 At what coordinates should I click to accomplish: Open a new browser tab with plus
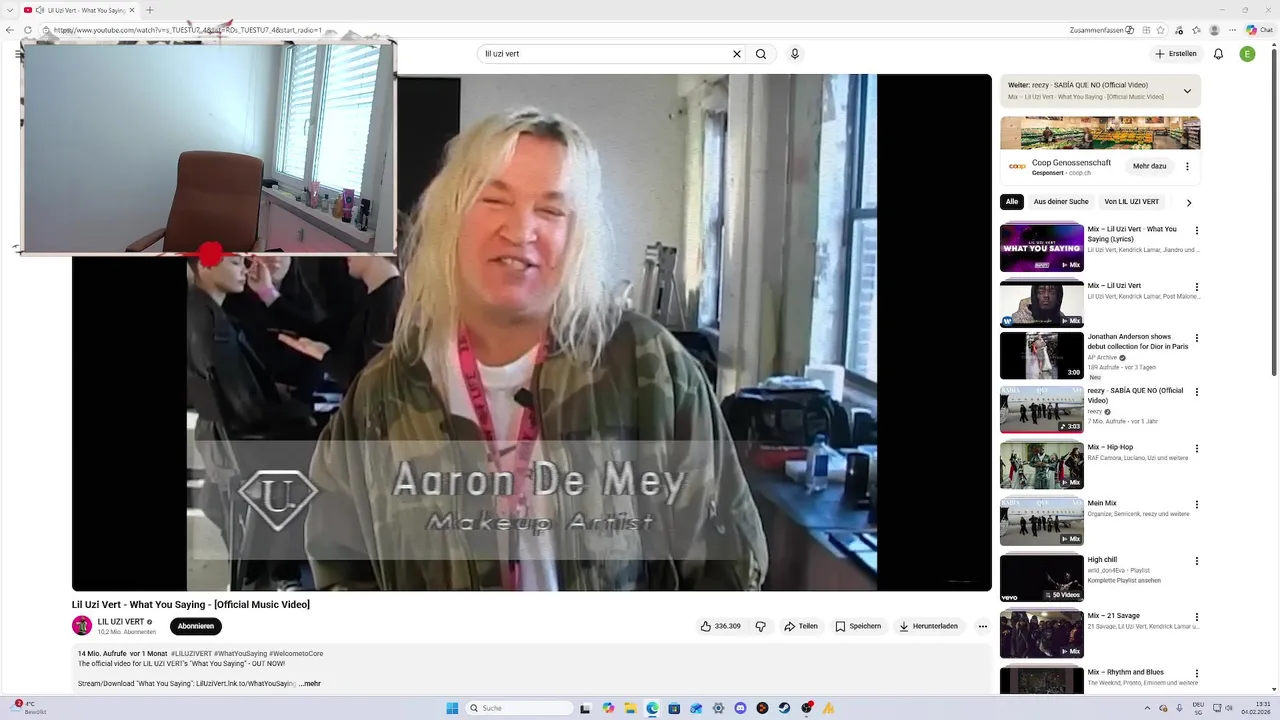(x=150, y=10)
